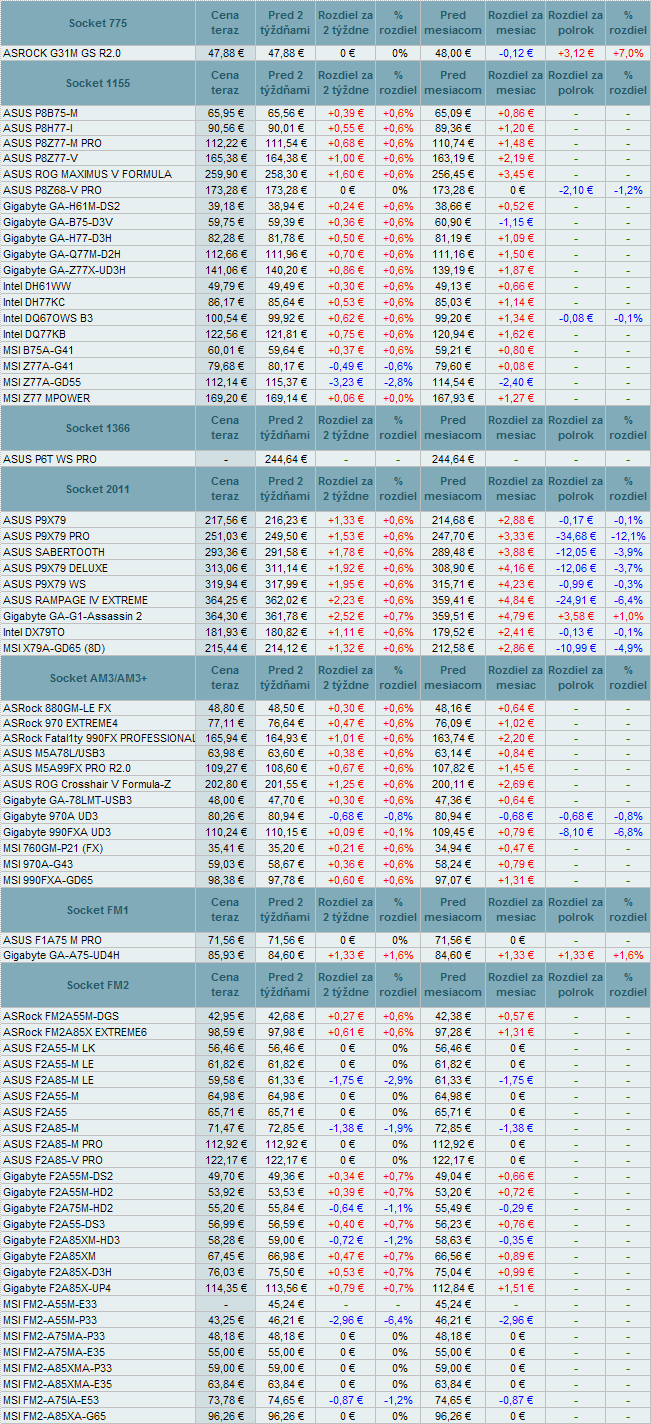Select the ASRock FM2A55M-DGS product name

(x=61, y=1016)
